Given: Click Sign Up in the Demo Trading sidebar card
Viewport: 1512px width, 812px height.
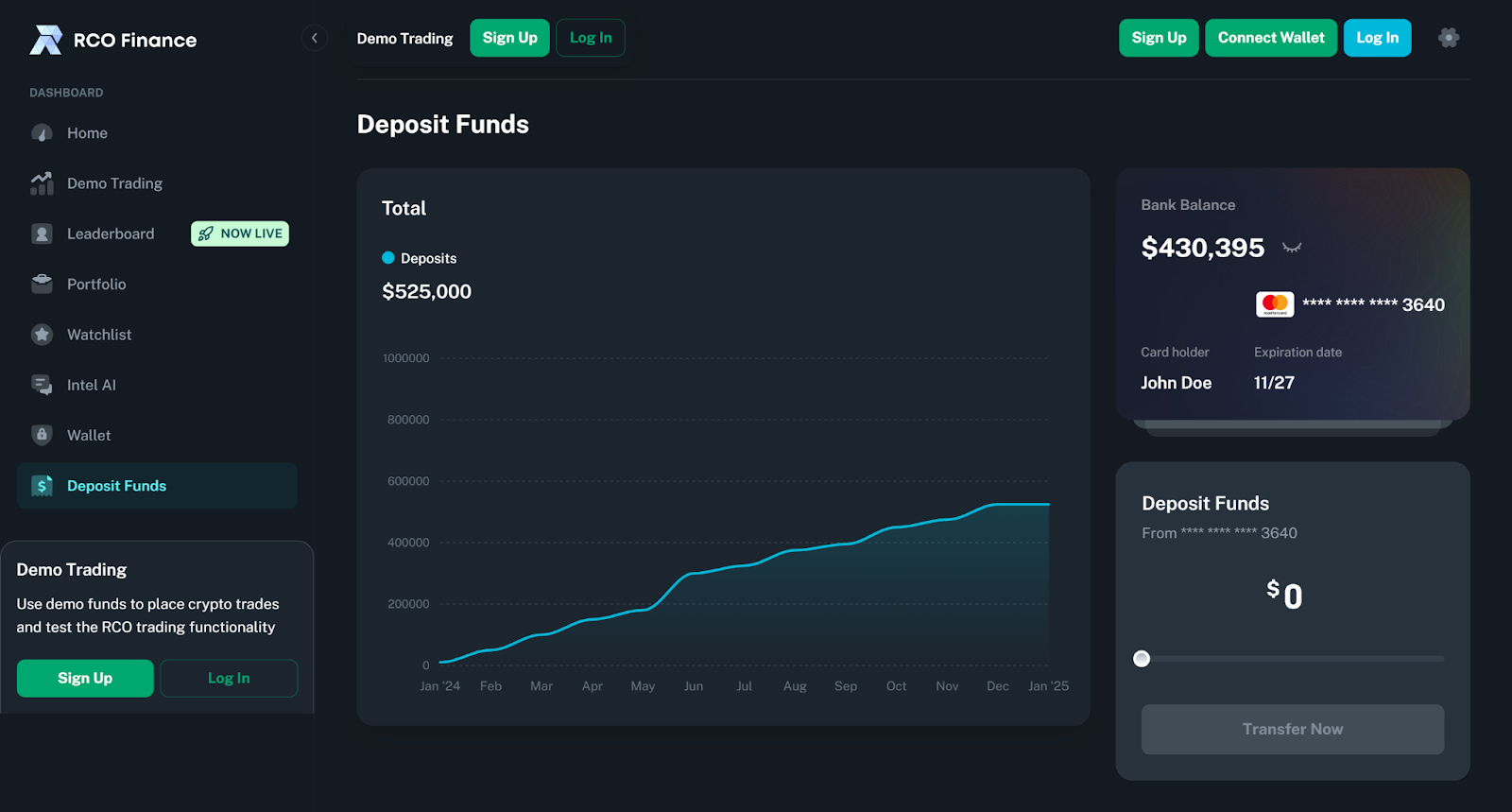Looking at the screenshot, I should point(85,678).
